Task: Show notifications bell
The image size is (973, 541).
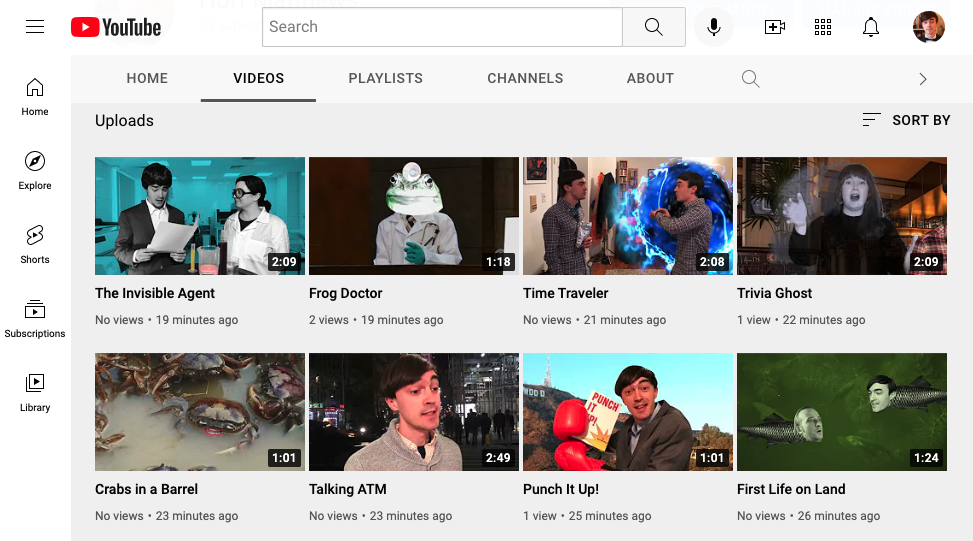Action: point(871,27)
